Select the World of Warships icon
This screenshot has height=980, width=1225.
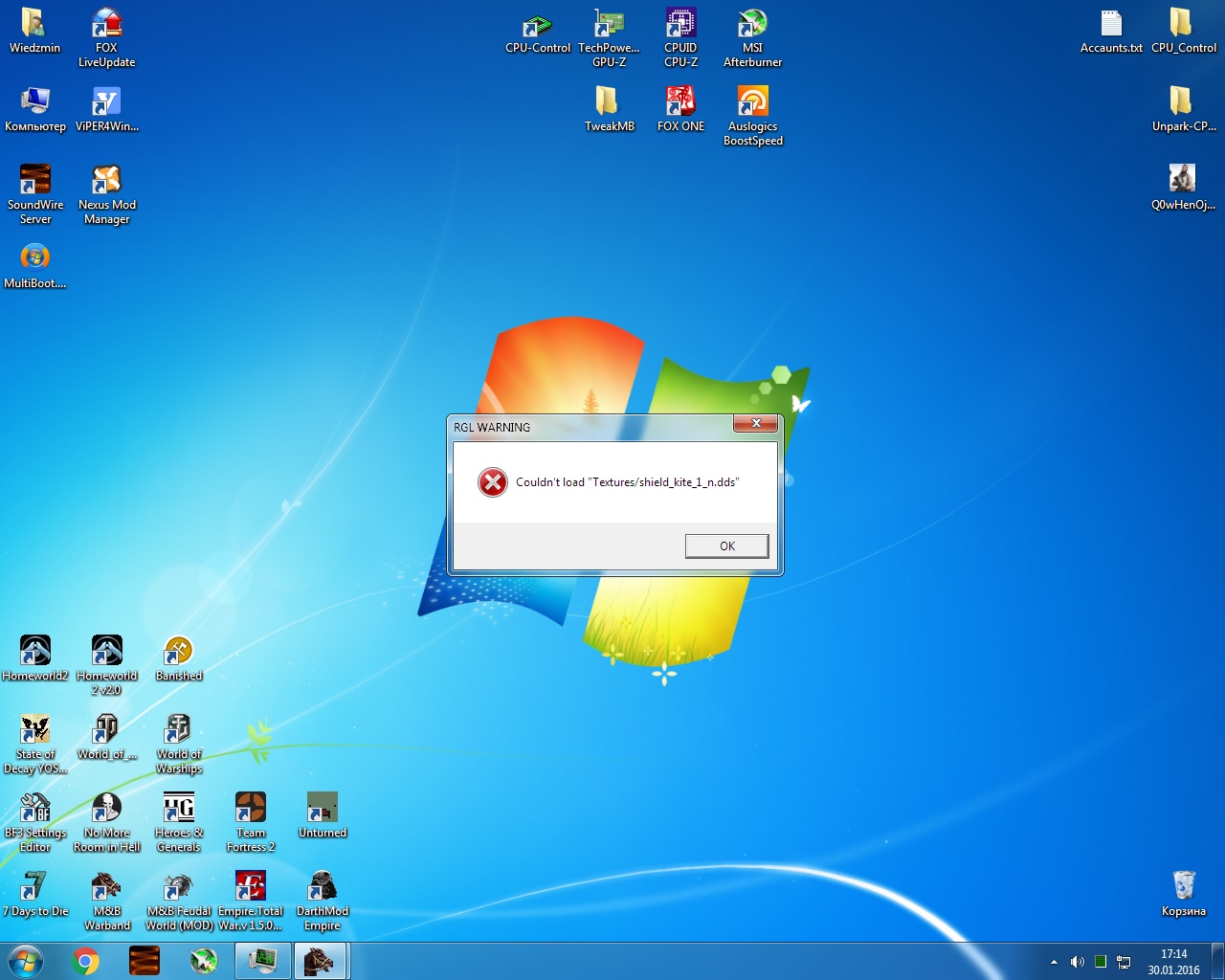tap(179, 731)
